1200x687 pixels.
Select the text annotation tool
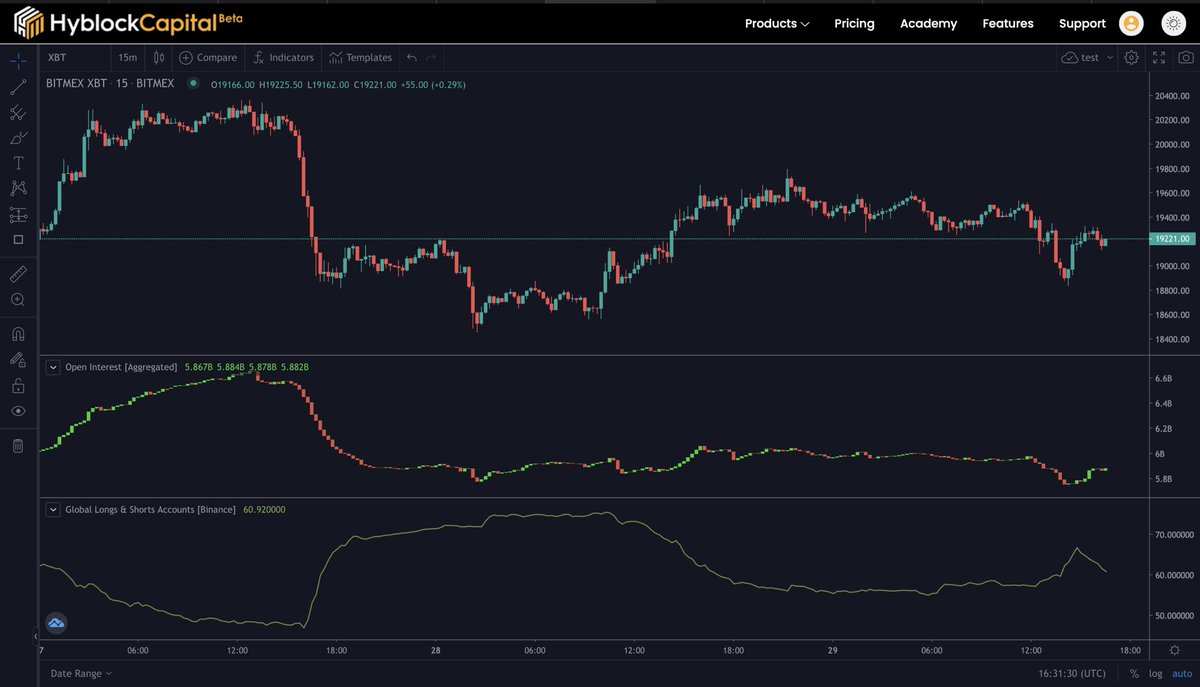[18, 162]
